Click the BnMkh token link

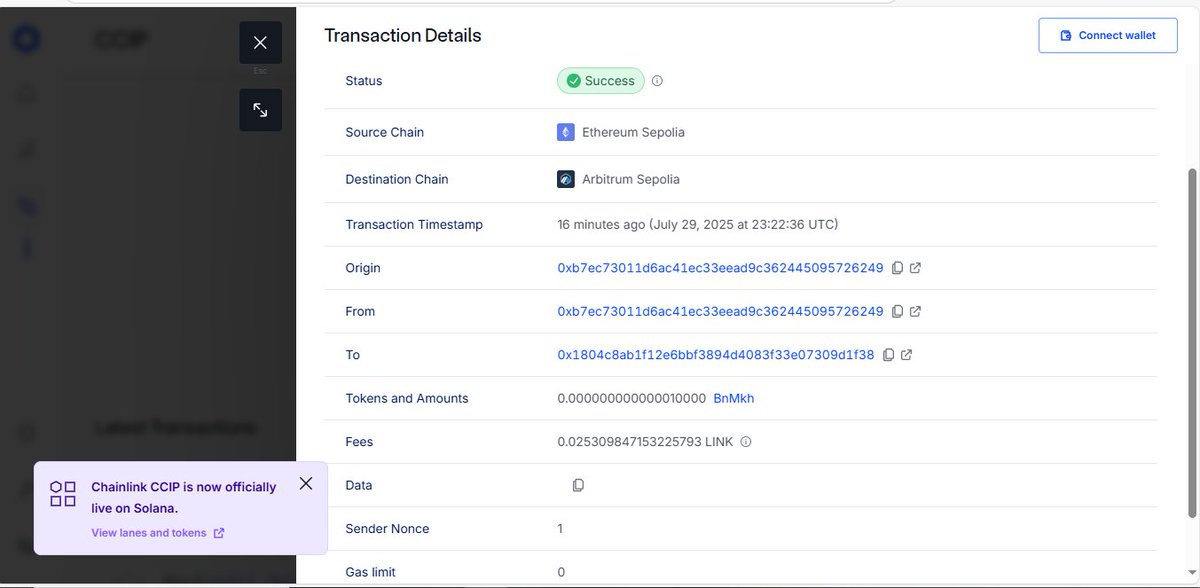pos(734,398)
